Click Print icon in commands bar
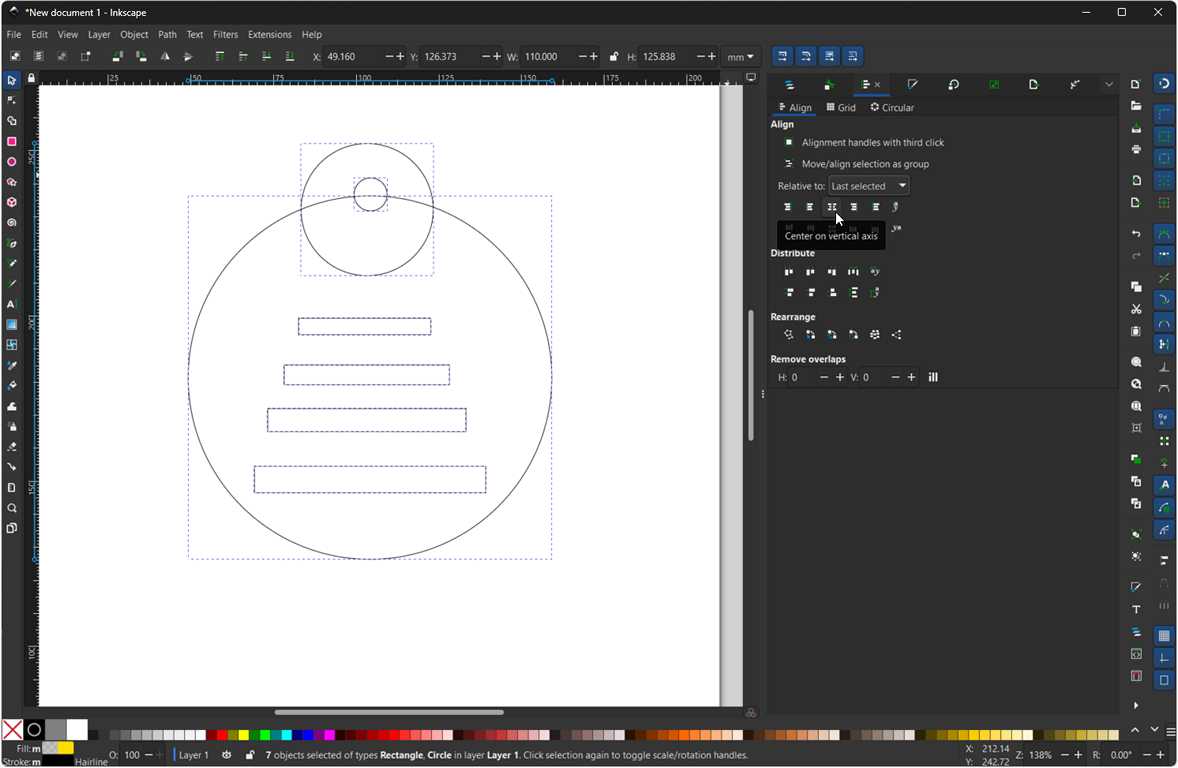1178x768 pixels. point(1136,150)
